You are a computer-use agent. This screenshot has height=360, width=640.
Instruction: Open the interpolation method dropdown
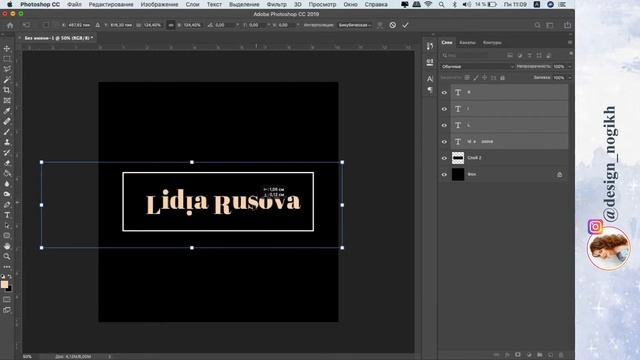(x=355, y=25)
